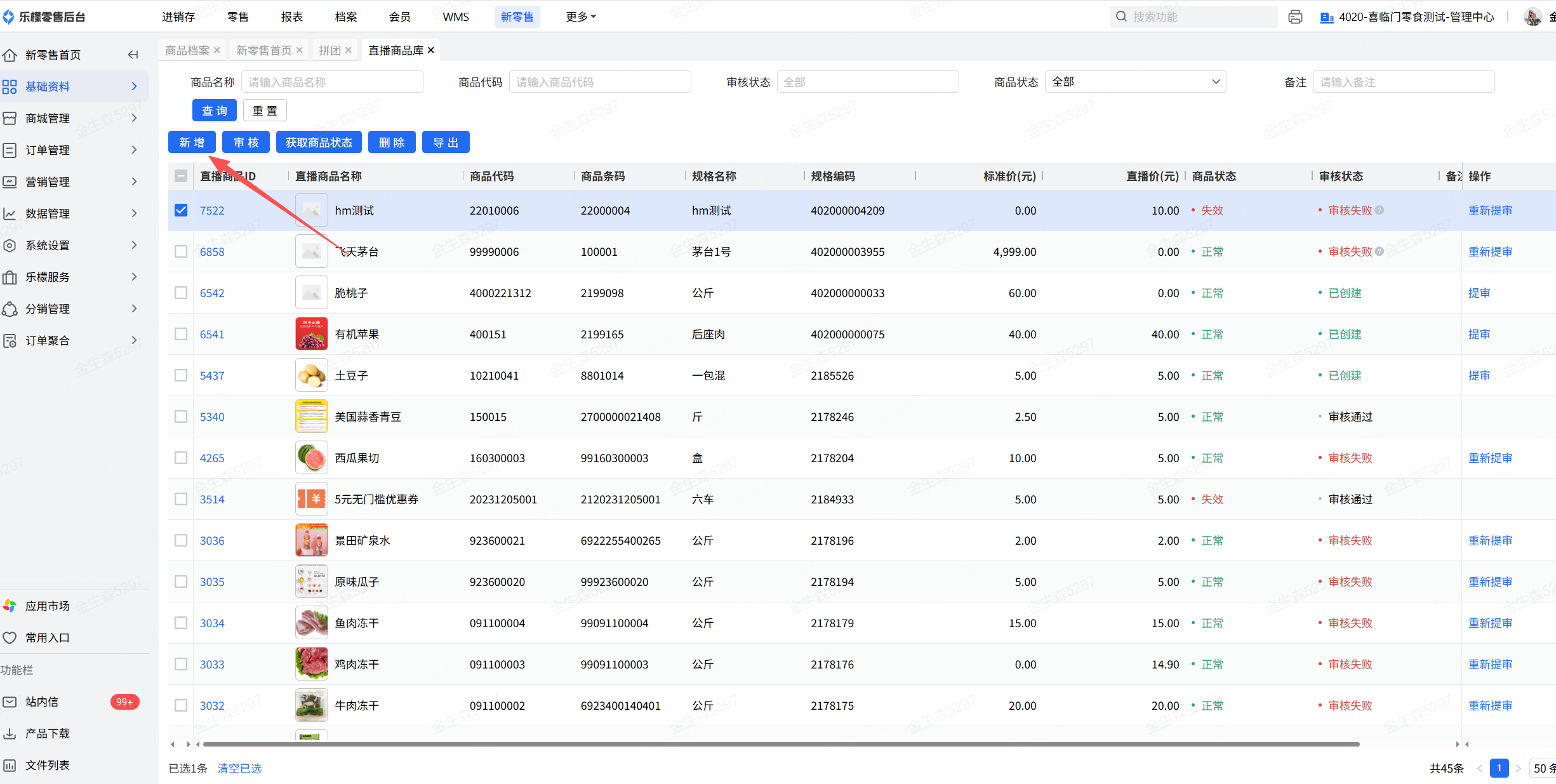
Task: Expand the 更多 top menu
Action: coord(580,17)
